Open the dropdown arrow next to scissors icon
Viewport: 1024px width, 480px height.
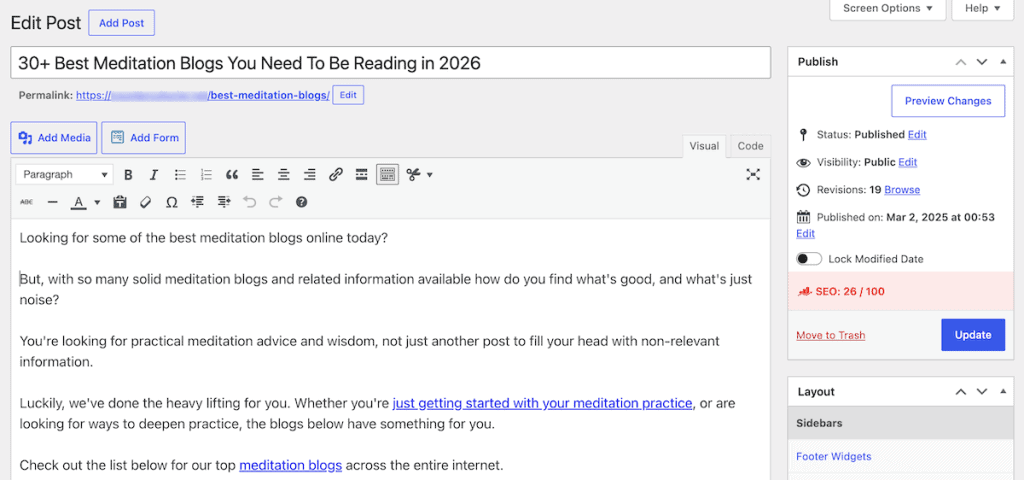pos(430,174)
